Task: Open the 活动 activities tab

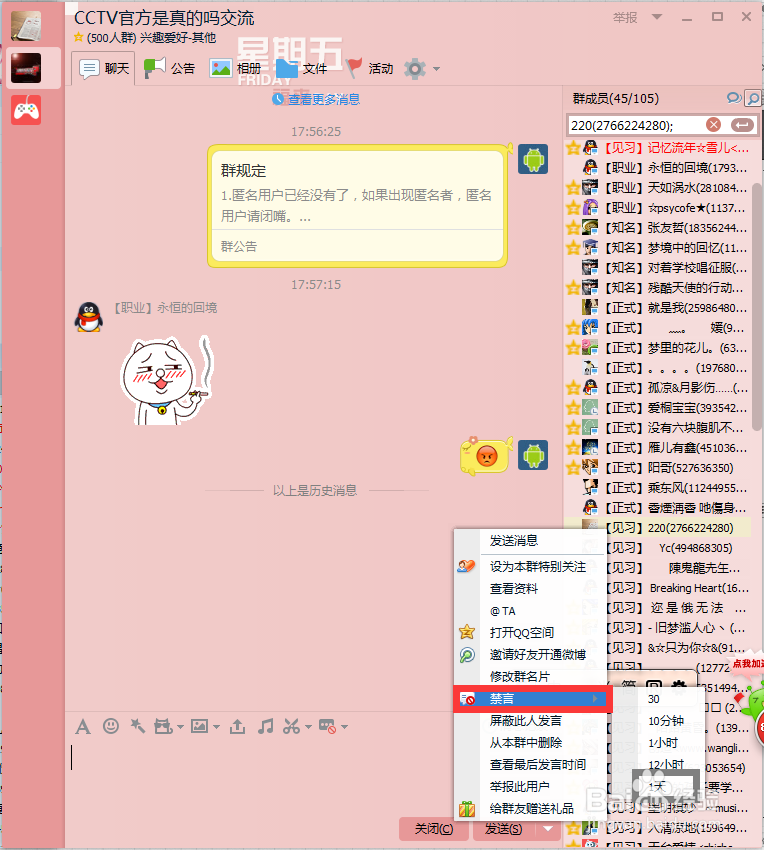Action: pyautogui.click(x=369, y=69)
